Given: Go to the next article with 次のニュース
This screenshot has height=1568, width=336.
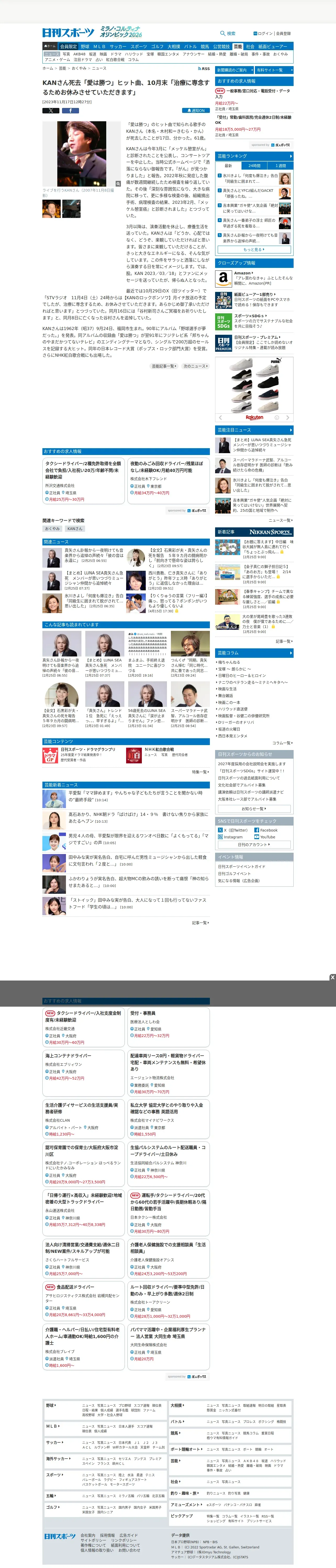Looking at the screenshot, I should tap(196, 366).
